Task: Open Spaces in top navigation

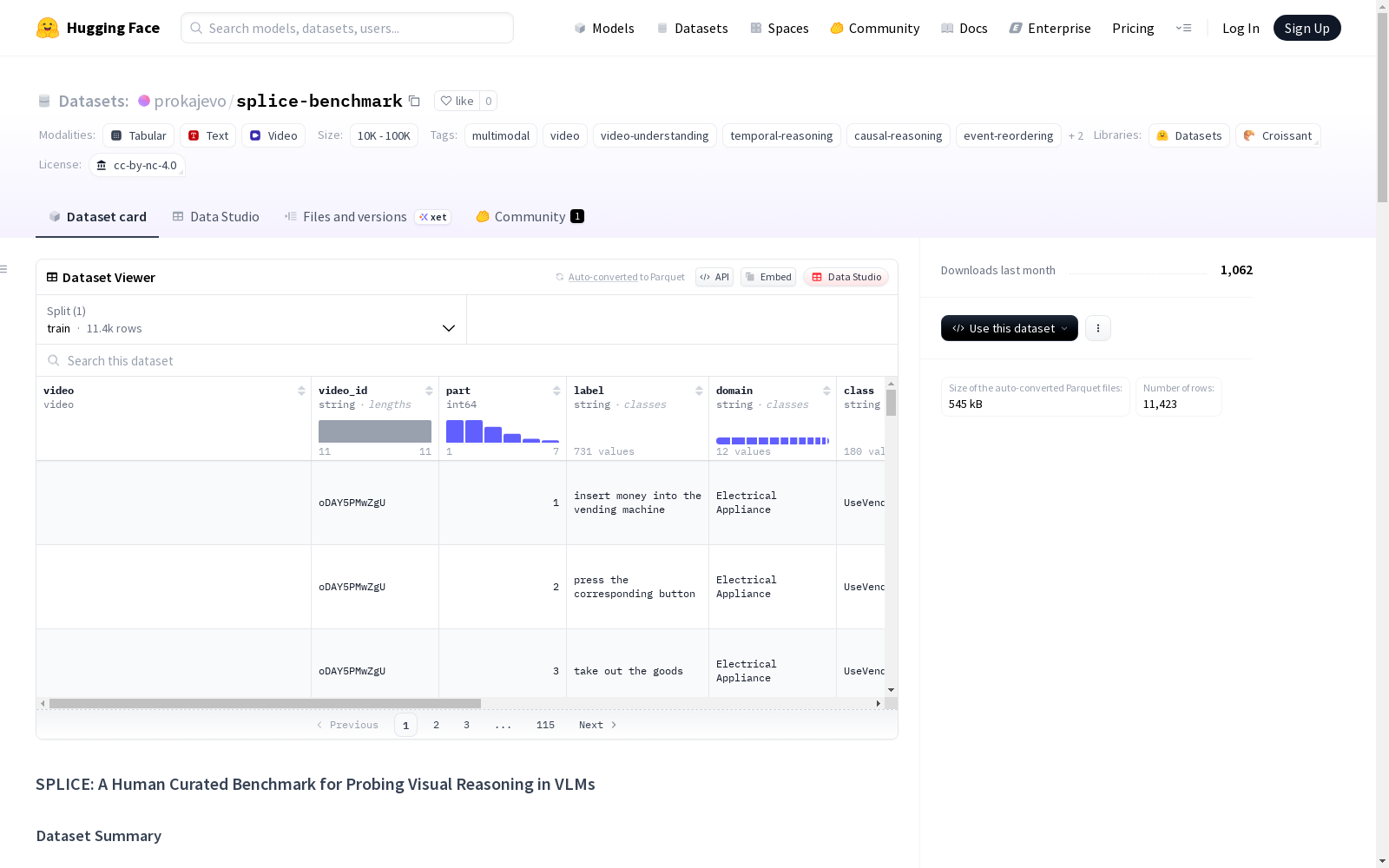Action: 780,28
